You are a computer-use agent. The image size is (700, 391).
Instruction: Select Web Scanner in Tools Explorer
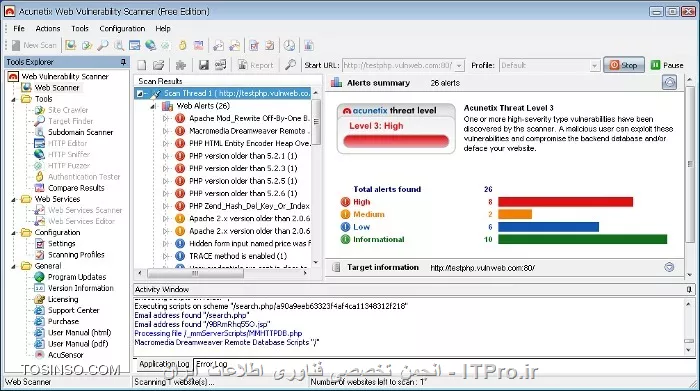[57, 87]
